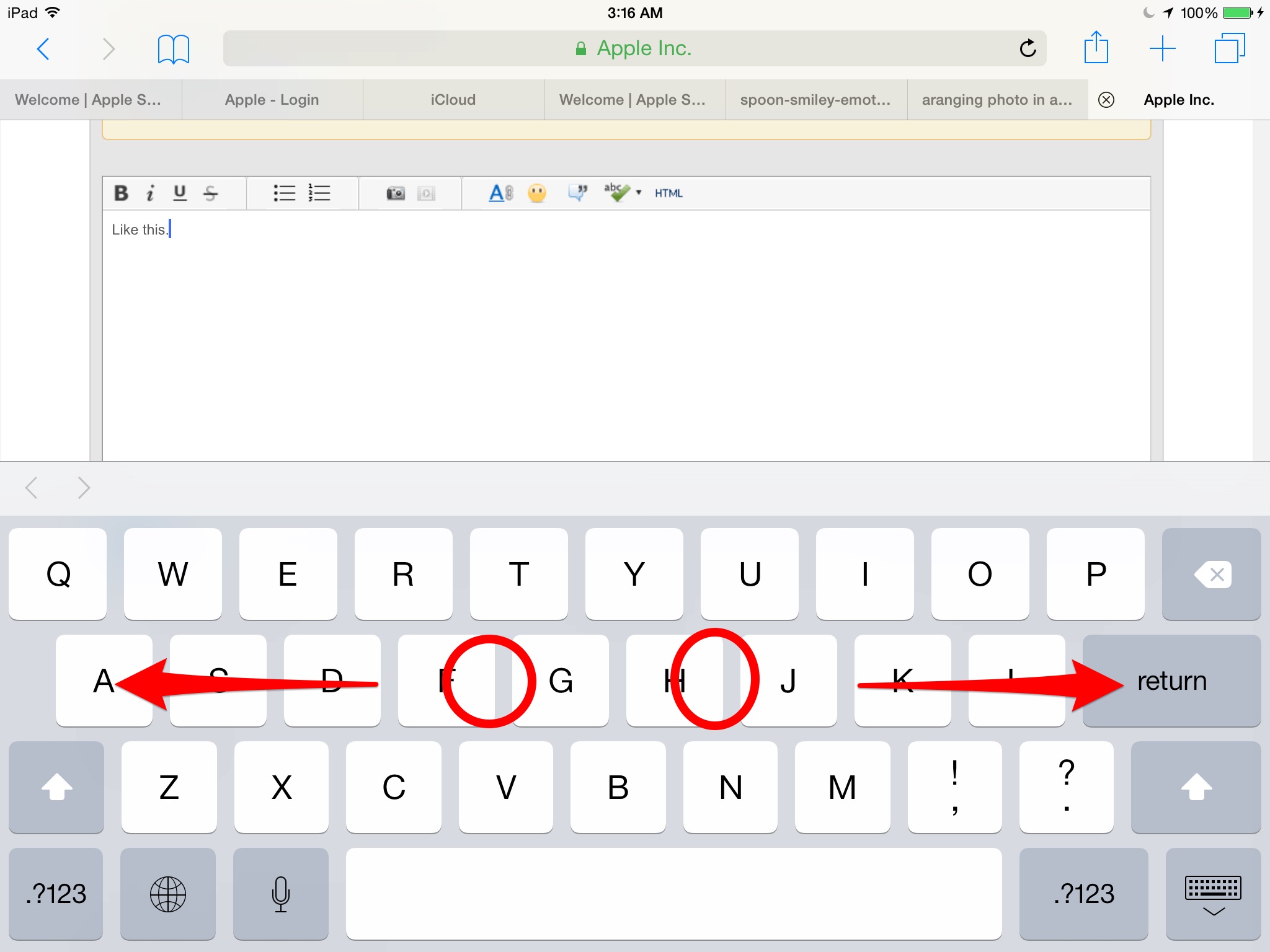
Task: Expand the spell check dropdown arrow
Action: click(x=639, y=193)
